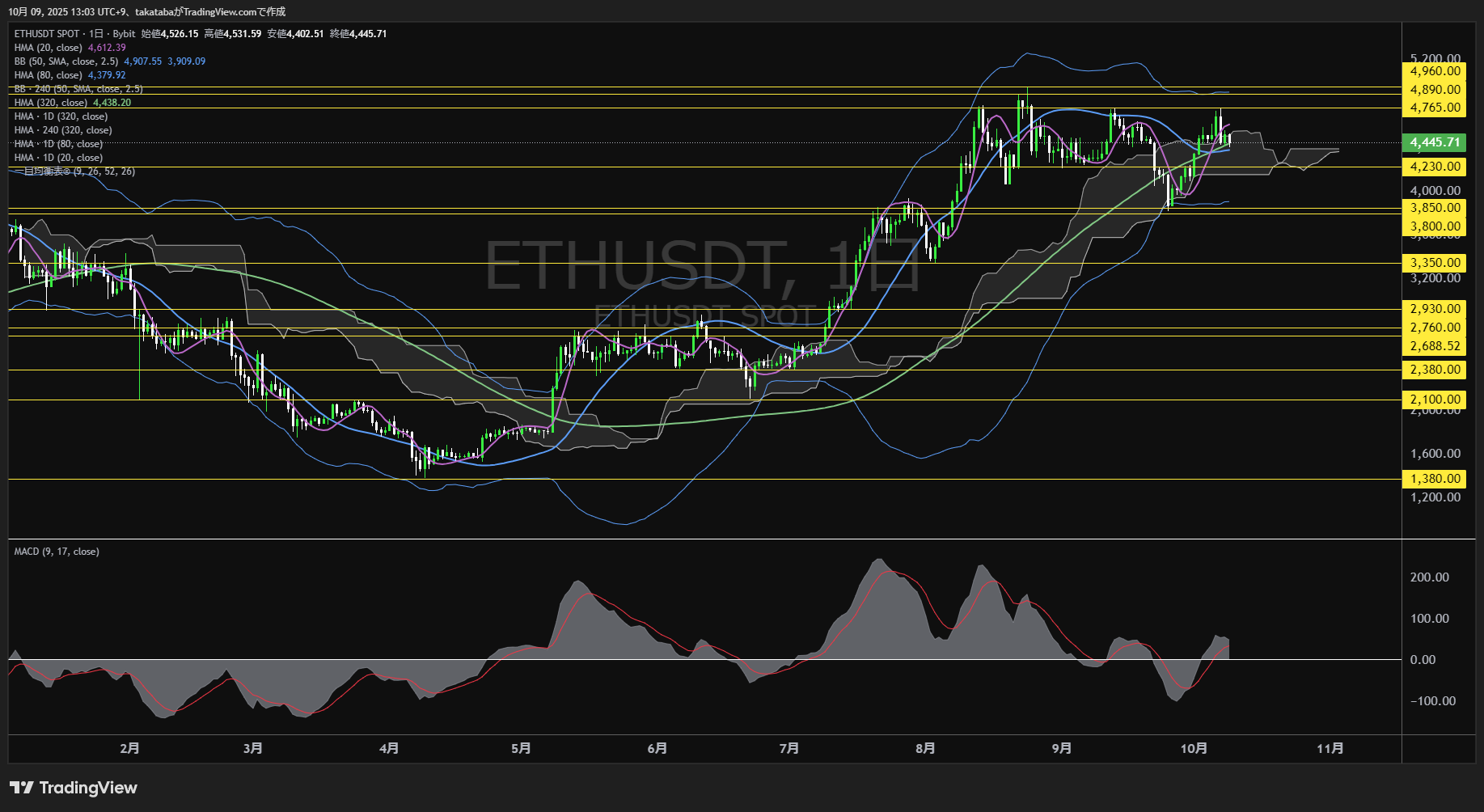Click the HMA (80, close) indicator label
The height and width of the screenshot is (812, 1484).
(x=49, y=75)
